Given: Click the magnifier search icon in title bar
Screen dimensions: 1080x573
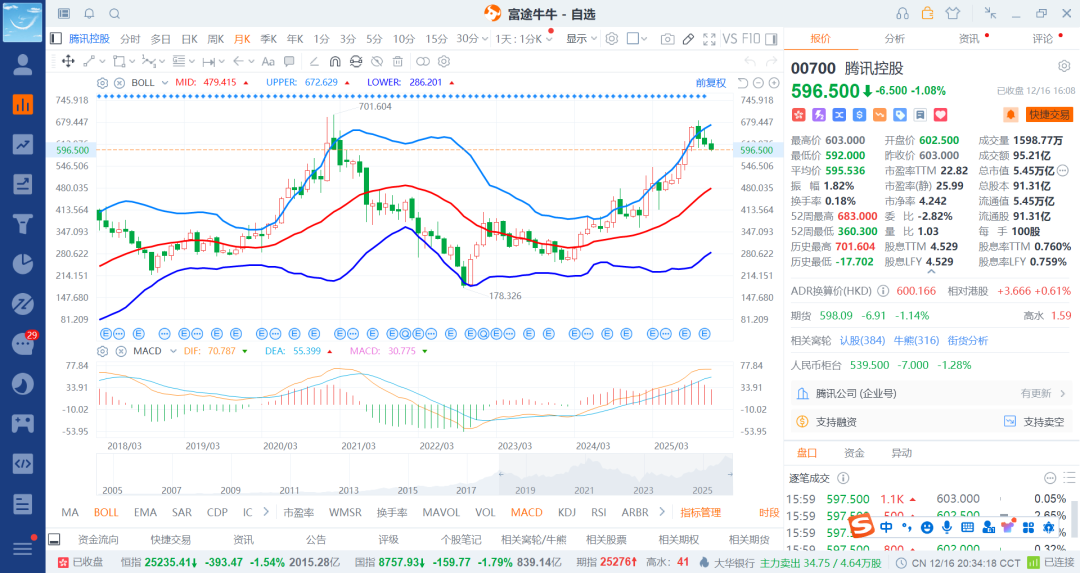Looking at the screenshot, I should coord(114,14).
